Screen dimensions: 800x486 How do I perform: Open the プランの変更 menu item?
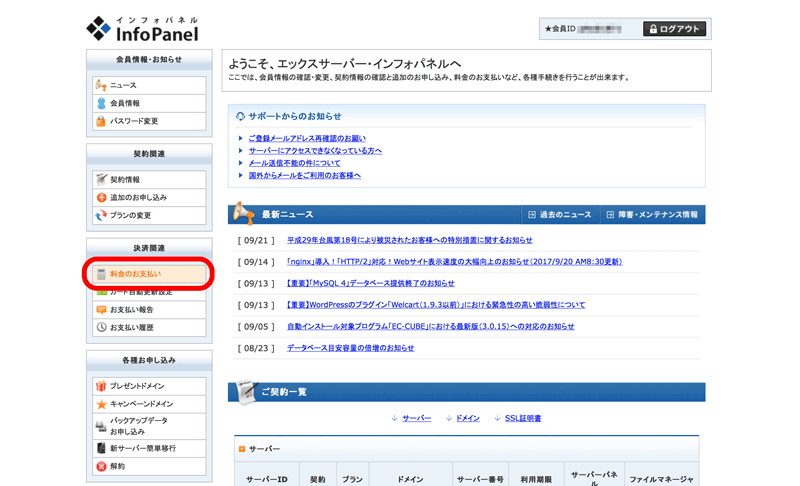149,215
